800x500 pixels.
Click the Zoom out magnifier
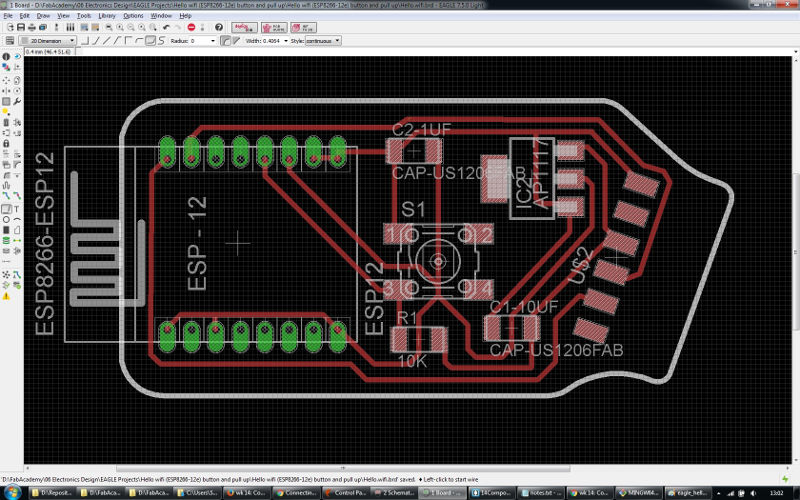pos(131,27)
